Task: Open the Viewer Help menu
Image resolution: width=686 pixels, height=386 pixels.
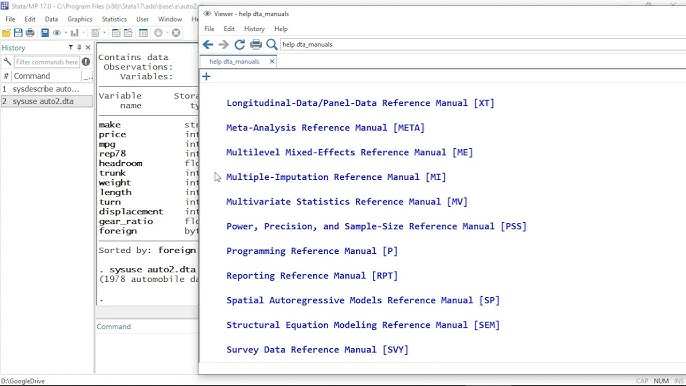Action: (x=281, y=29)
